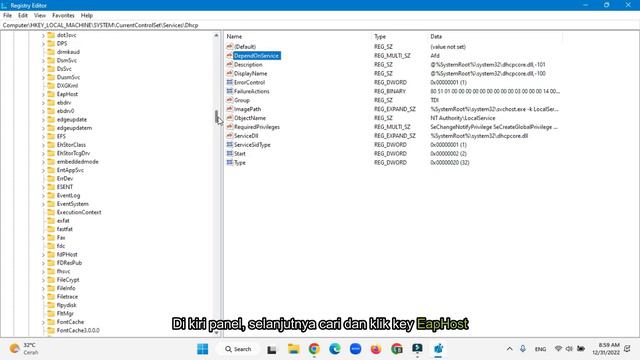The width and height of the screenshot is (640, 360).
Task: Expand the DsmSvc key
Action: click(x=43, y=60)
